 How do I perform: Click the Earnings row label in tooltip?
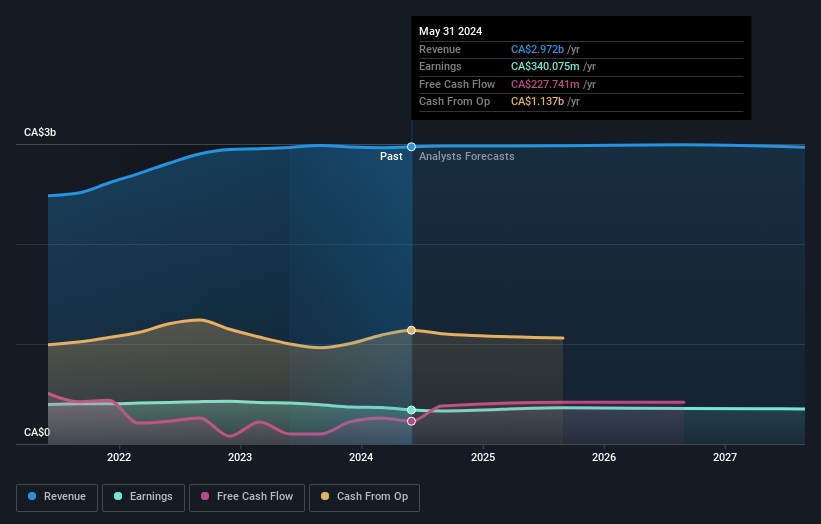click(x=440, y=66)
